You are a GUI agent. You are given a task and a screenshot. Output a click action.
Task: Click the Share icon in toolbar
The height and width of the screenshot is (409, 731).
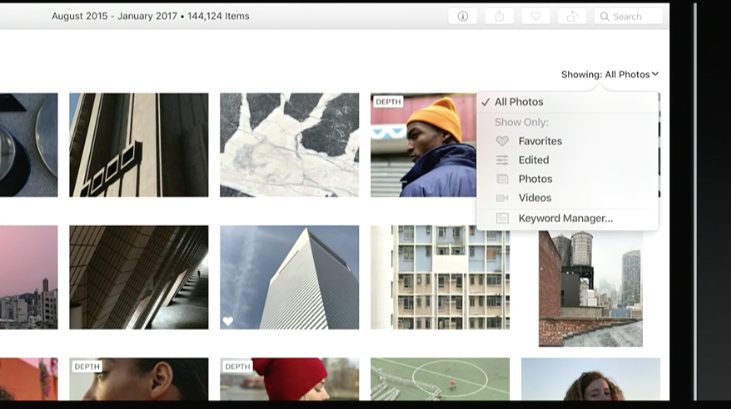click(499, 16)
